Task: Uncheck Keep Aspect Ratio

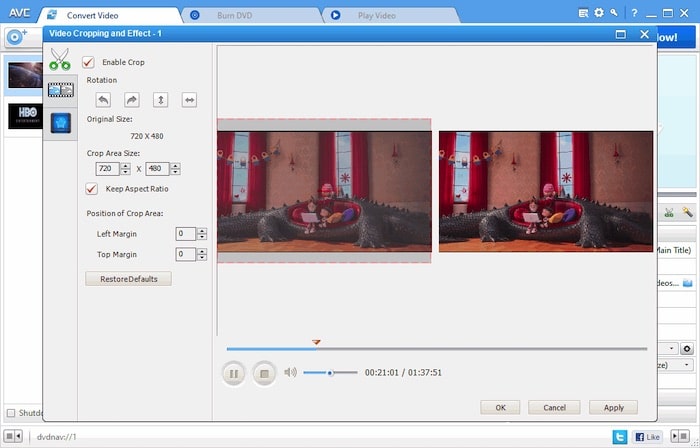Action: 92,188
